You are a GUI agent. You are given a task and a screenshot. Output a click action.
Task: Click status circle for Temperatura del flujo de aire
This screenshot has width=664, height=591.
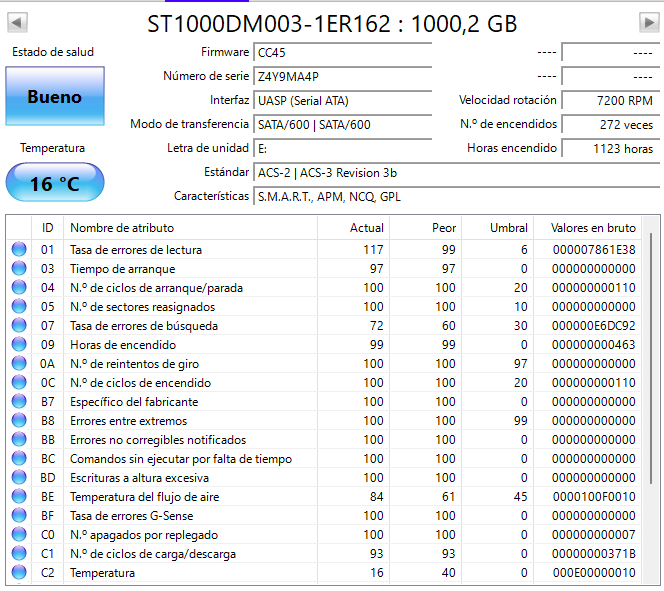tap(19, 496)
